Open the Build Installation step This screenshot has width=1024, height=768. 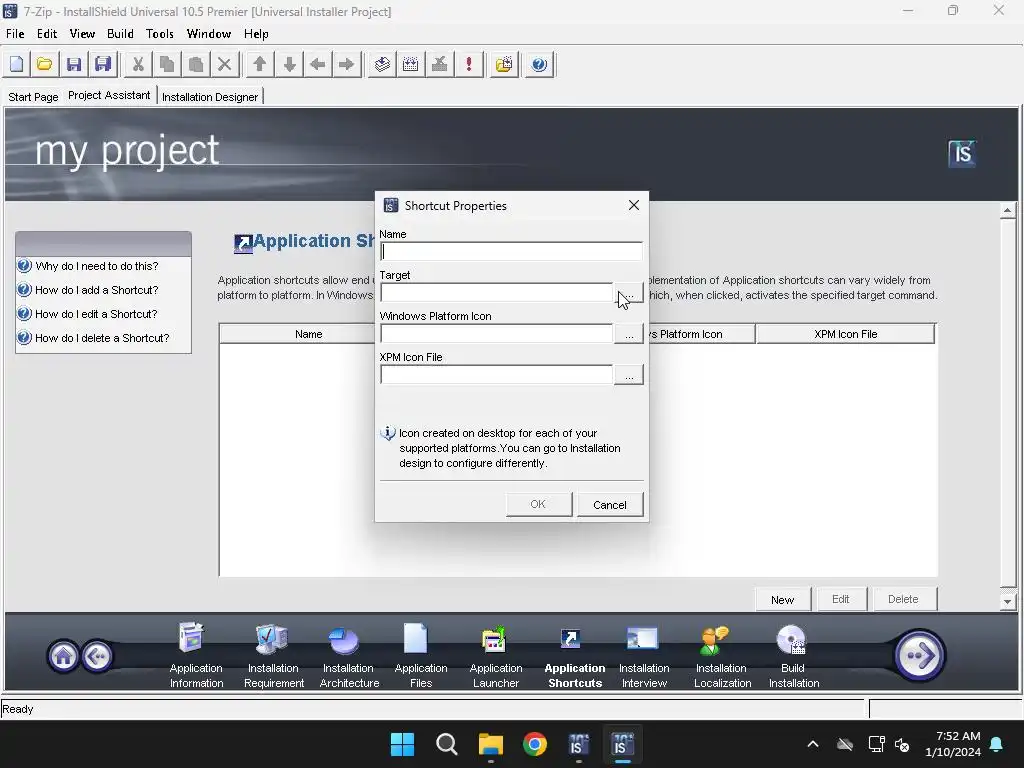point(793,655)
